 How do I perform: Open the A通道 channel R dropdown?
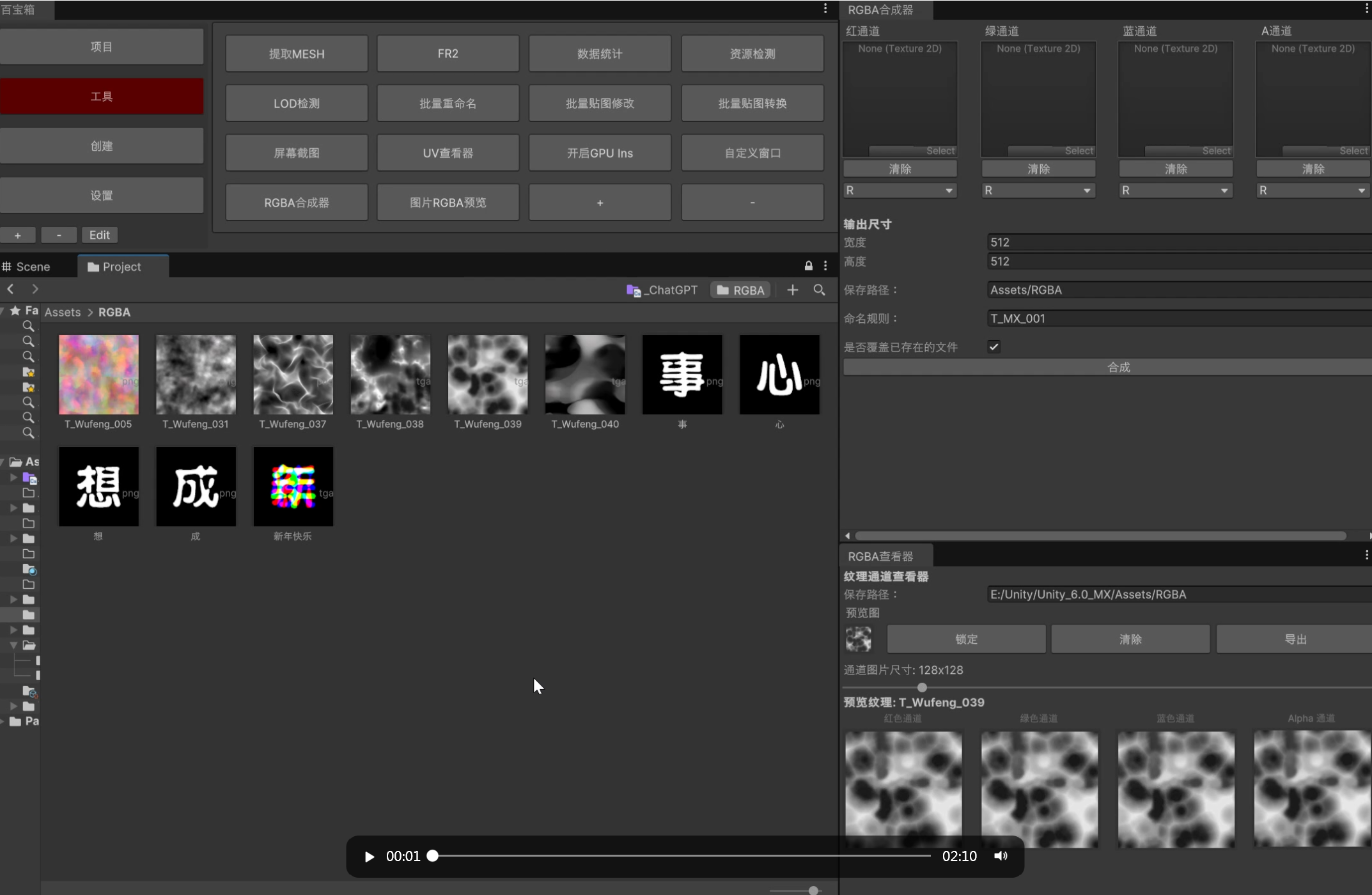(1312, 191)
